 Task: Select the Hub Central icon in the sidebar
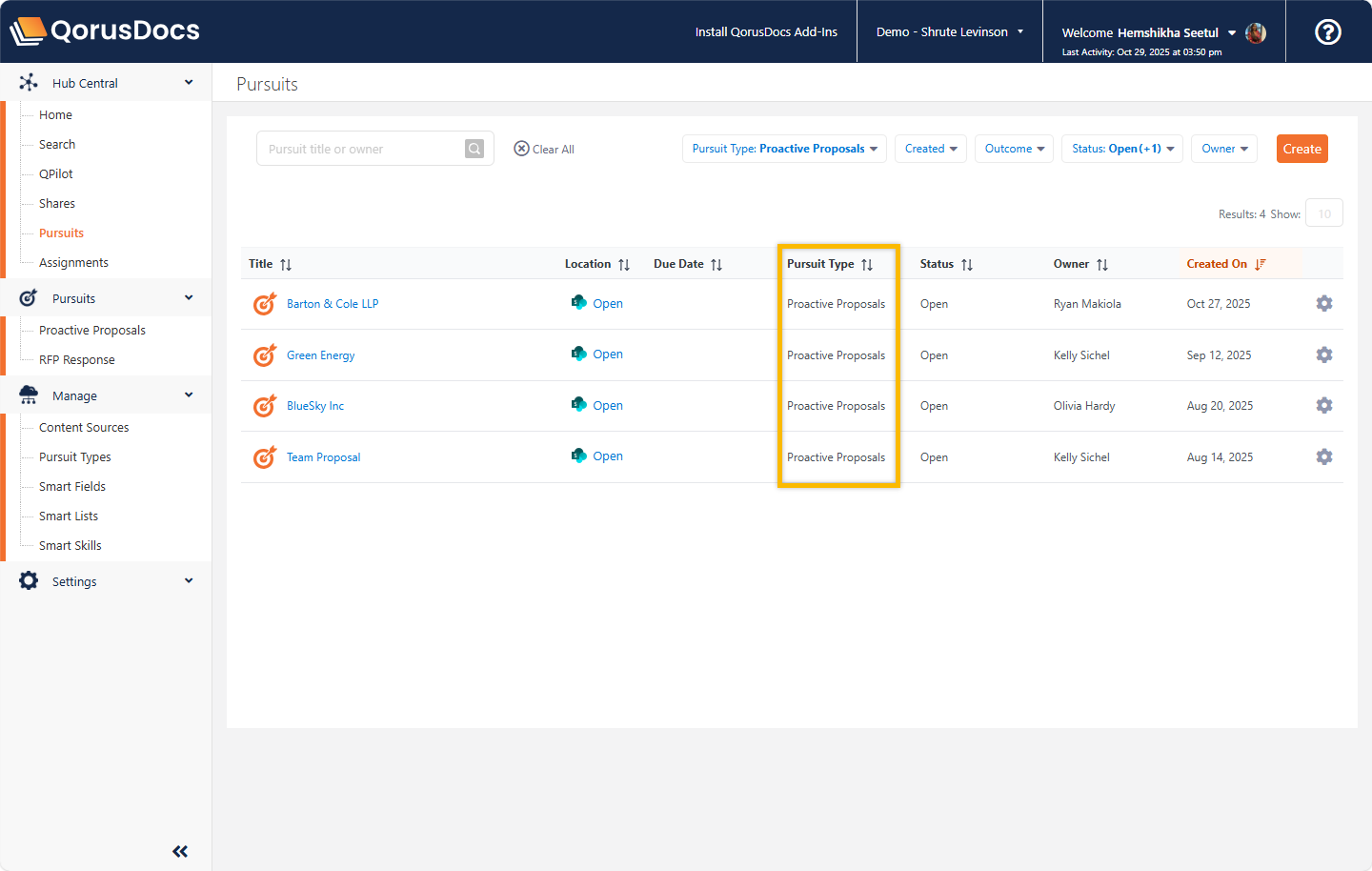click(x=29, y=82)
